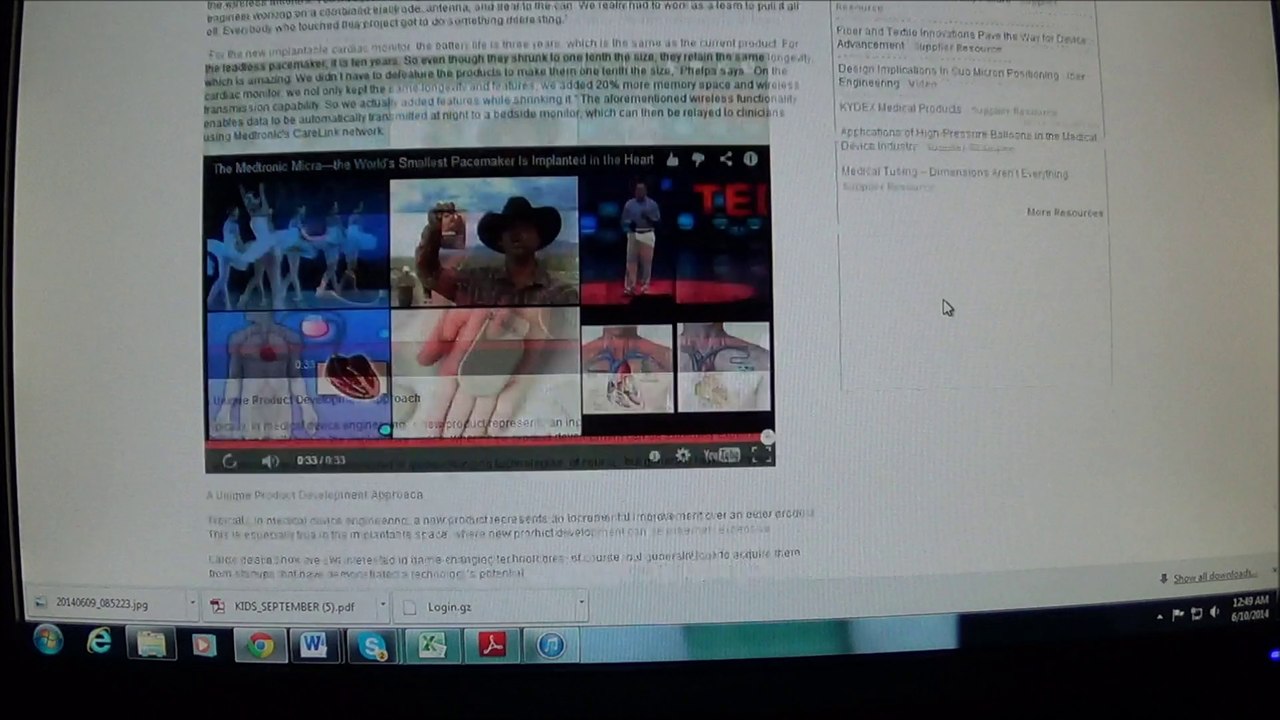Screen dimensions: 1280x720
Task: Replay the finished video
Action: (x=229, y=460)
